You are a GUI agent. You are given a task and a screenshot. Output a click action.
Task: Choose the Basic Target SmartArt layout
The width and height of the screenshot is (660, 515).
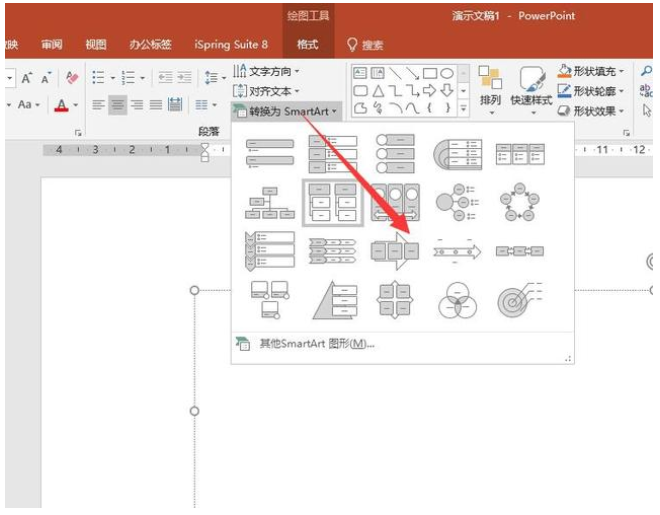click(520, 300)
